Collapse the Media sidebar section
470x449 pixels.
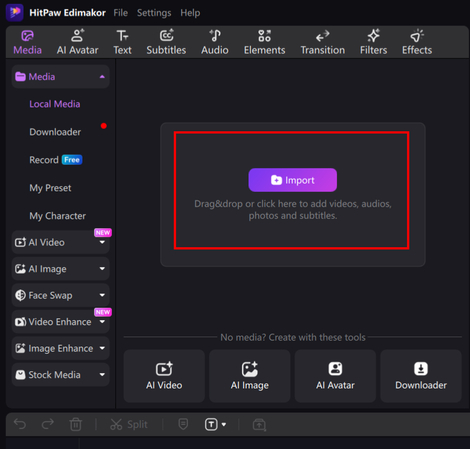[102, 77]
